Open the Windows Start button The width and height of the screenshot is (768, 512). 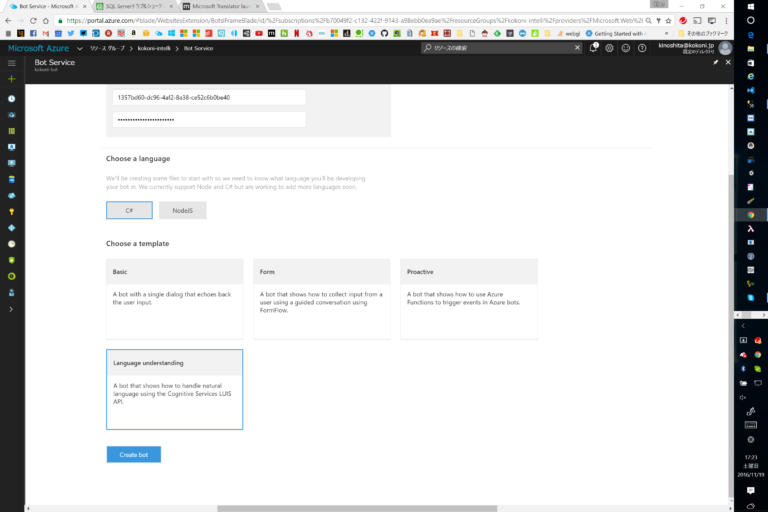click(x=751, y=6)
